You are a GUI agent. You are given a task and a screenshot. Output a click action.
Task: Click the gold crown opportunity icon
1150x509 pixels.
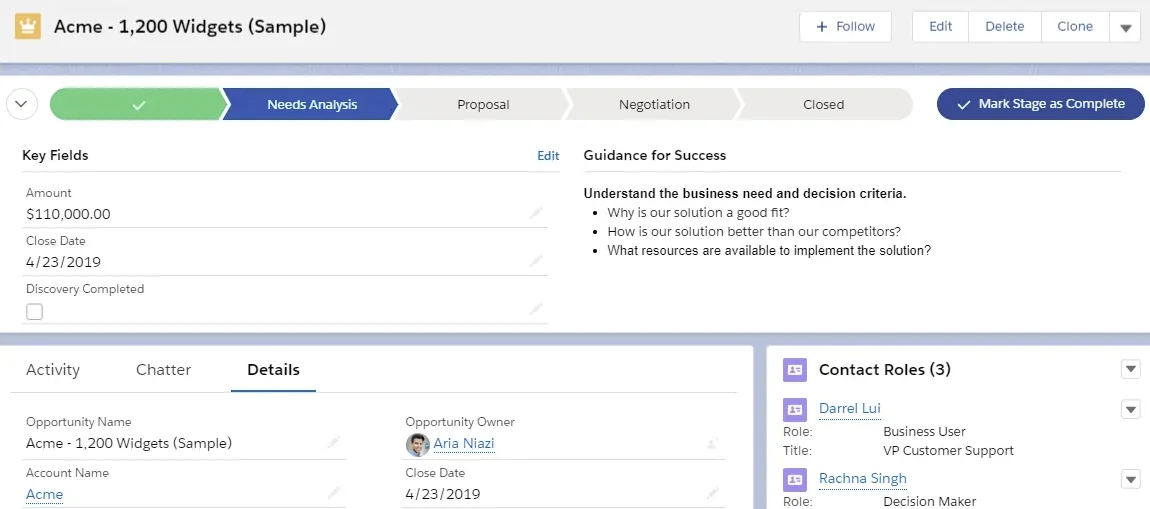[28, 27]
